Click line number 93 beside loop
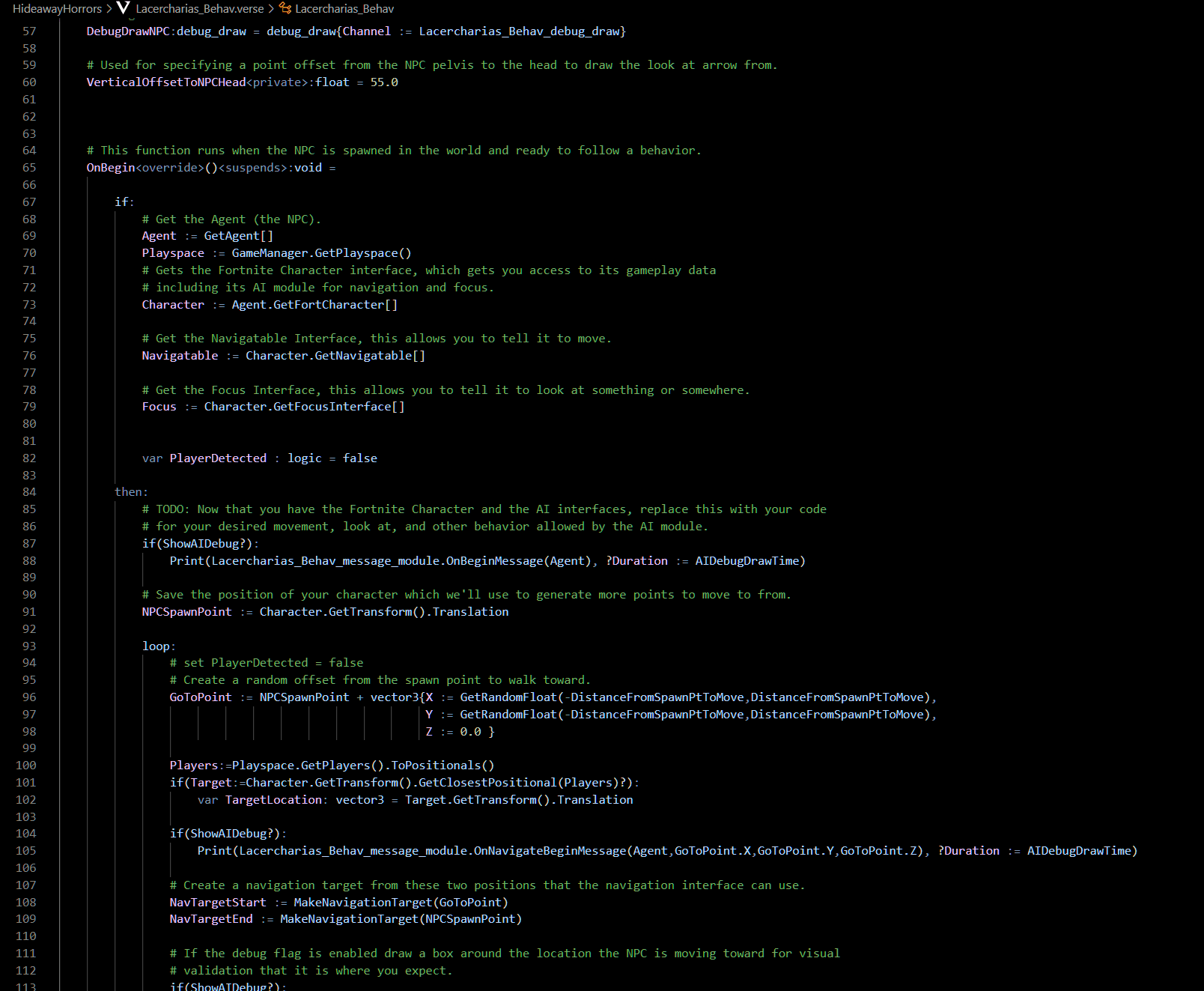This screenshot has height=991, width=1204. (29, 646)
